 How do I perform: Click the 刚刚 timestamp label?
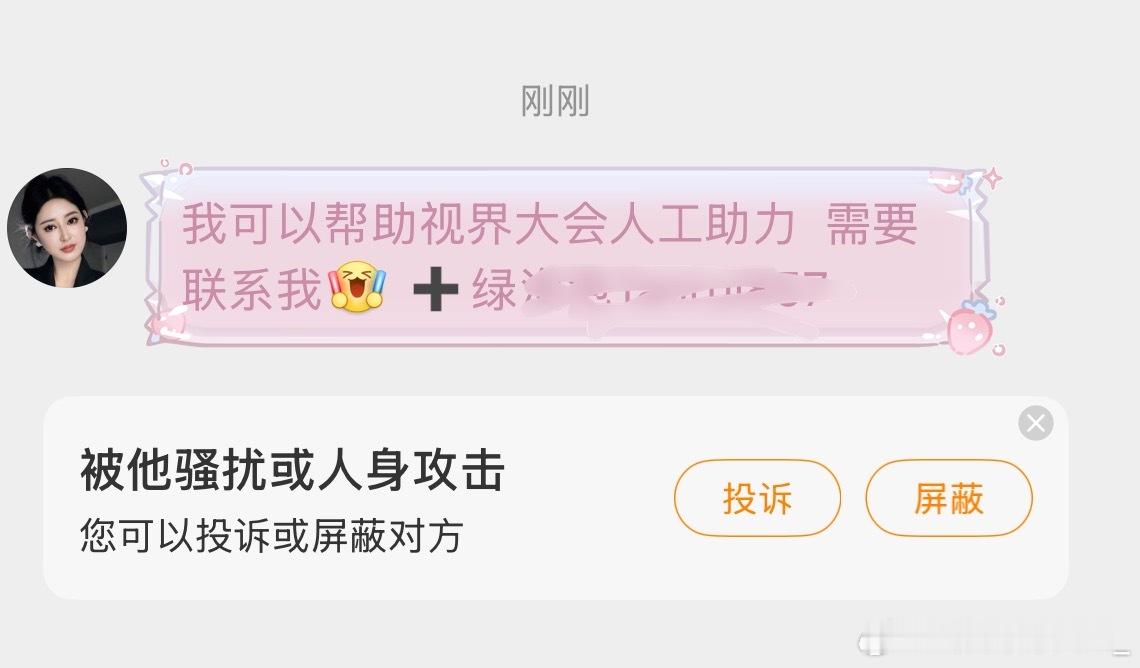point(555,101)
